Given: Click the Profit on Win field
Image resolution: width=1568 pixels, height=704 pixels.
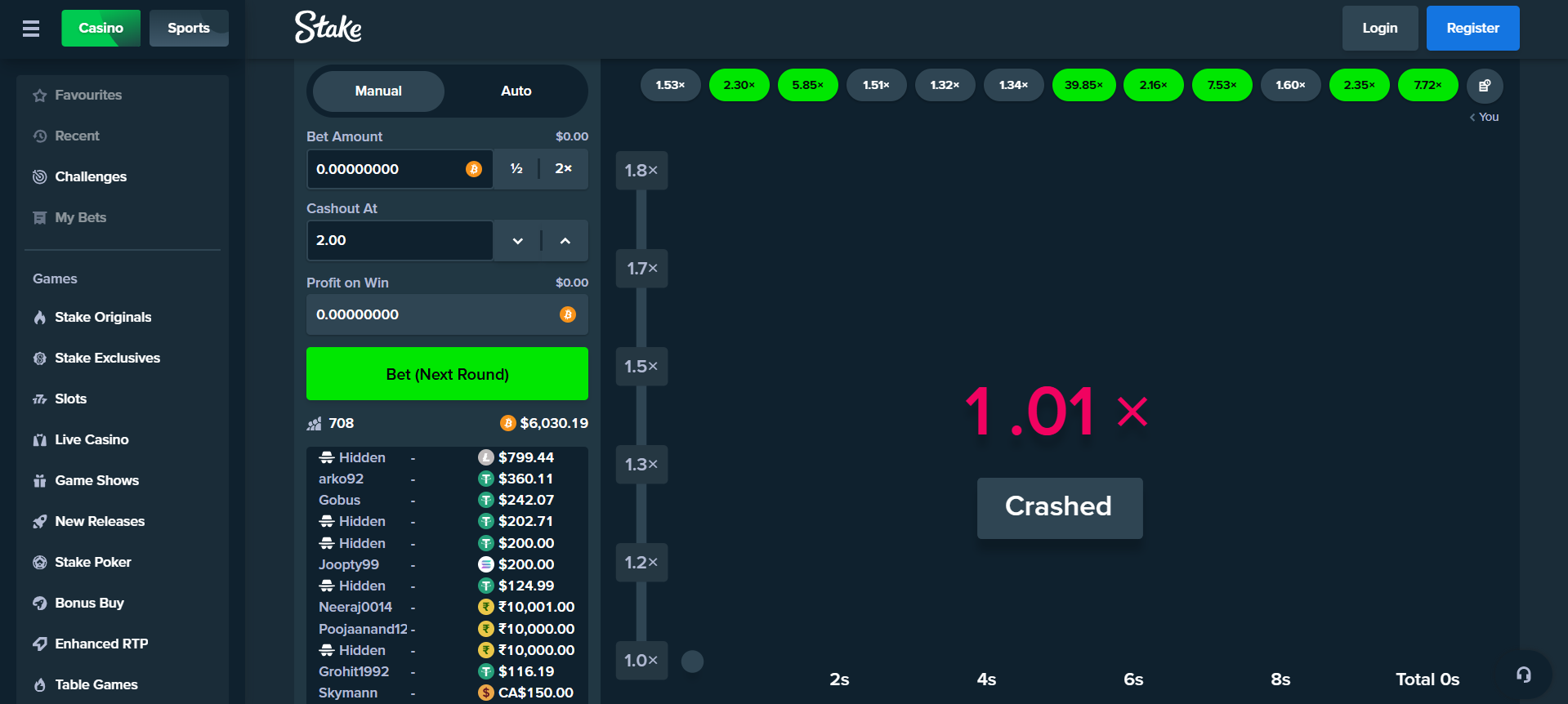Looking at the screenshot, I should tap(447, 314).
